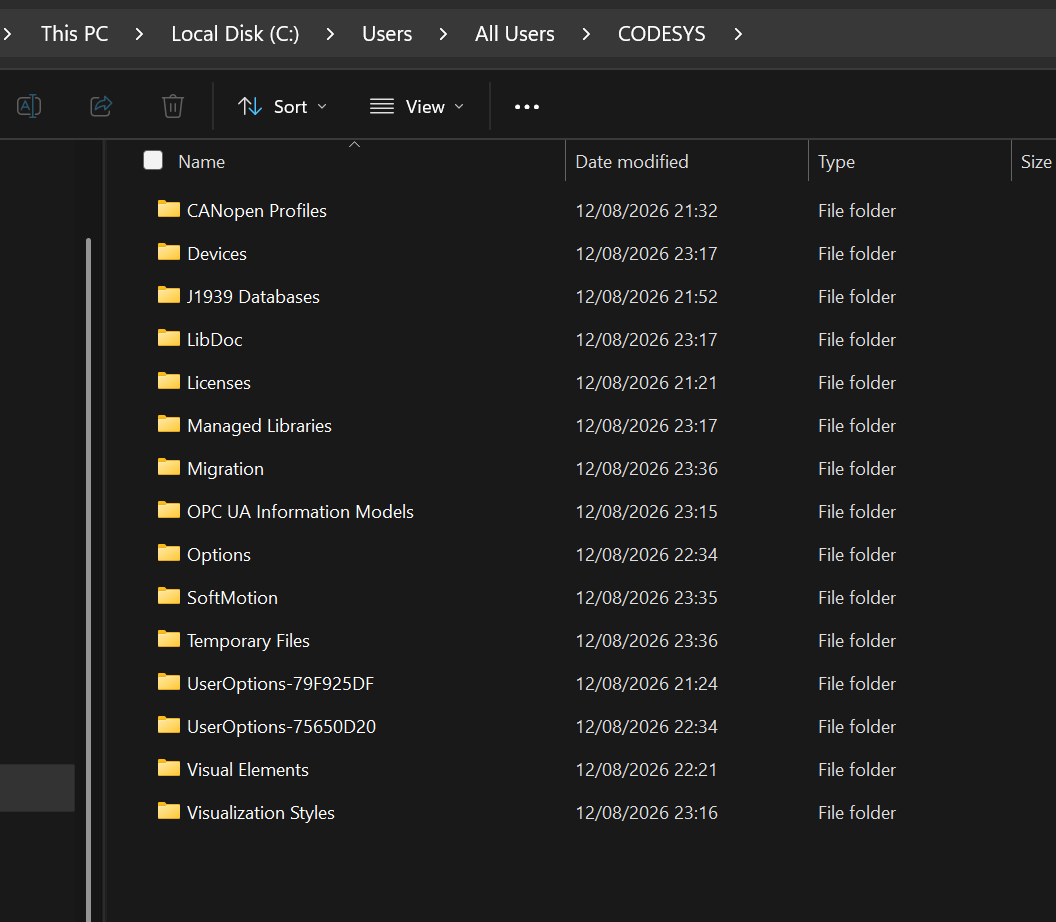
Task: Select the Licenses folder icon
Action: point(168,382)
